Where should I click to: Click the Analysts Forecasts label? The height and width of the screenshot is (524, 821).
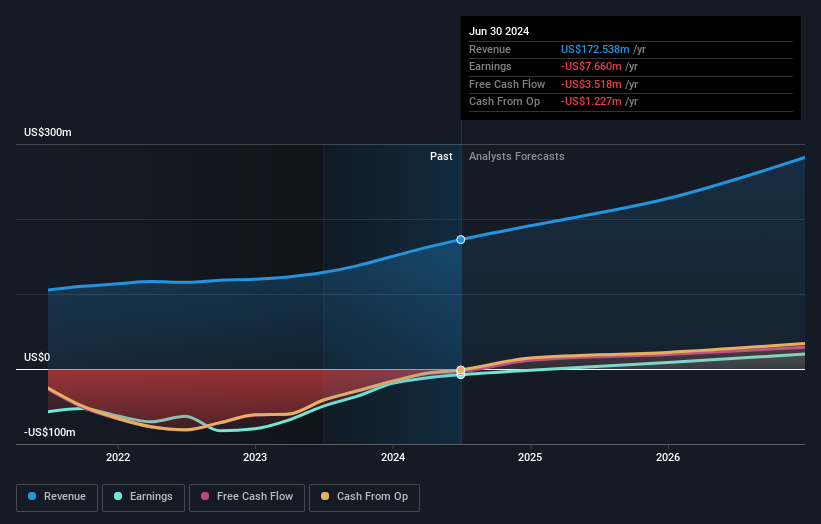click(517, 157)
